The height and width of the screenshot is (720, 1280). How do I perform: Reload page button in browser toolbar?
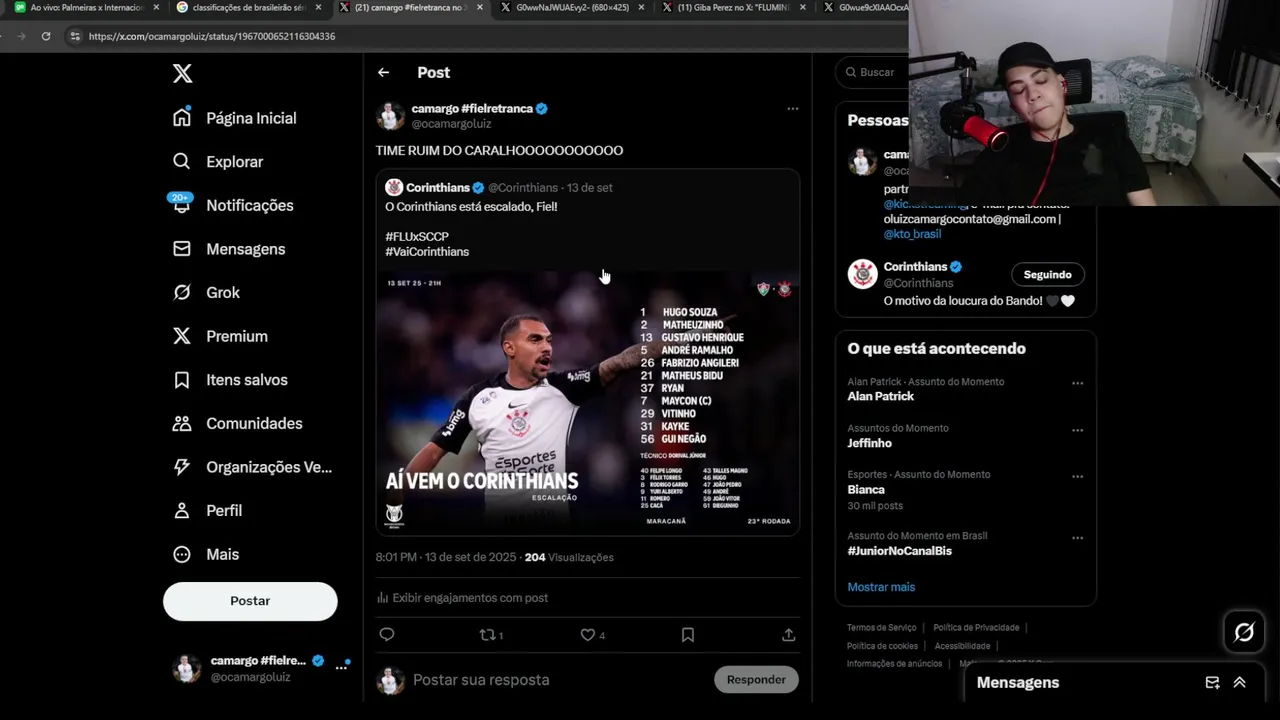45,36
